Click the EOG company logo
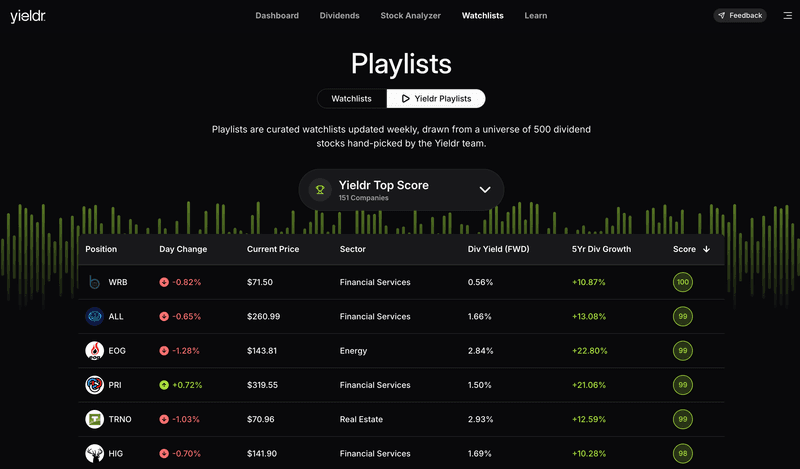The height and width of the screenshot is (469, 800). [x=94, y=351]
